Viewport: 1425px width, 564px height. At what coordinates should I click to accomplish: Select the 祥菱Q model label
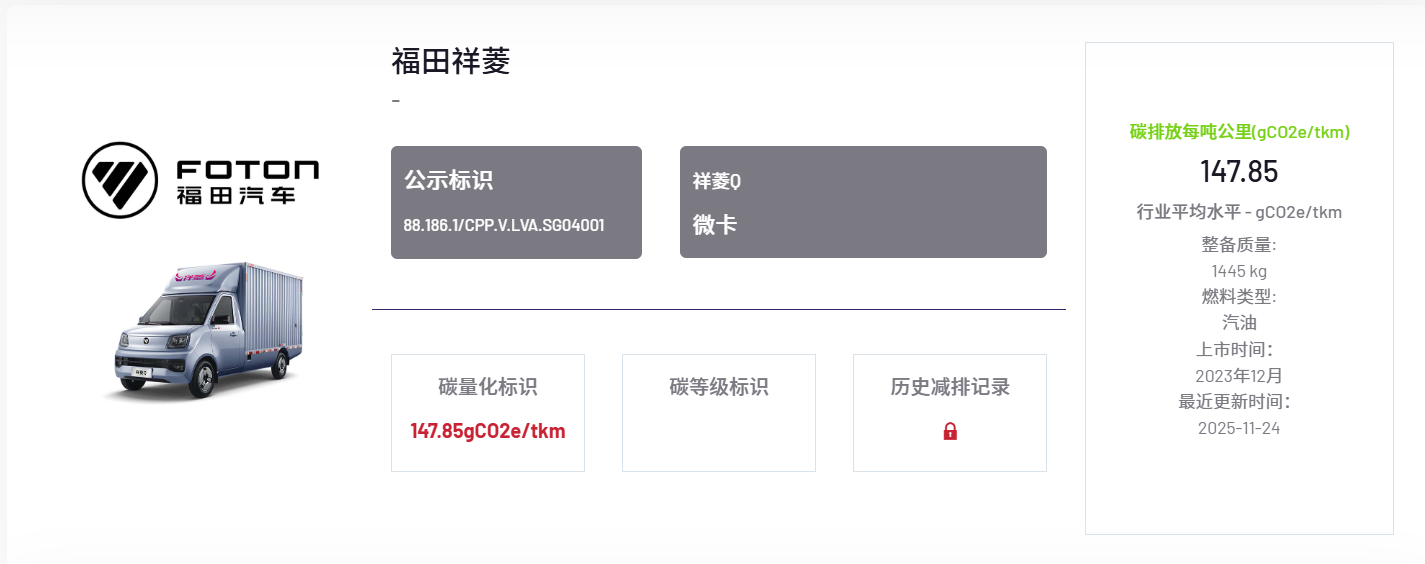coord(716,181)
